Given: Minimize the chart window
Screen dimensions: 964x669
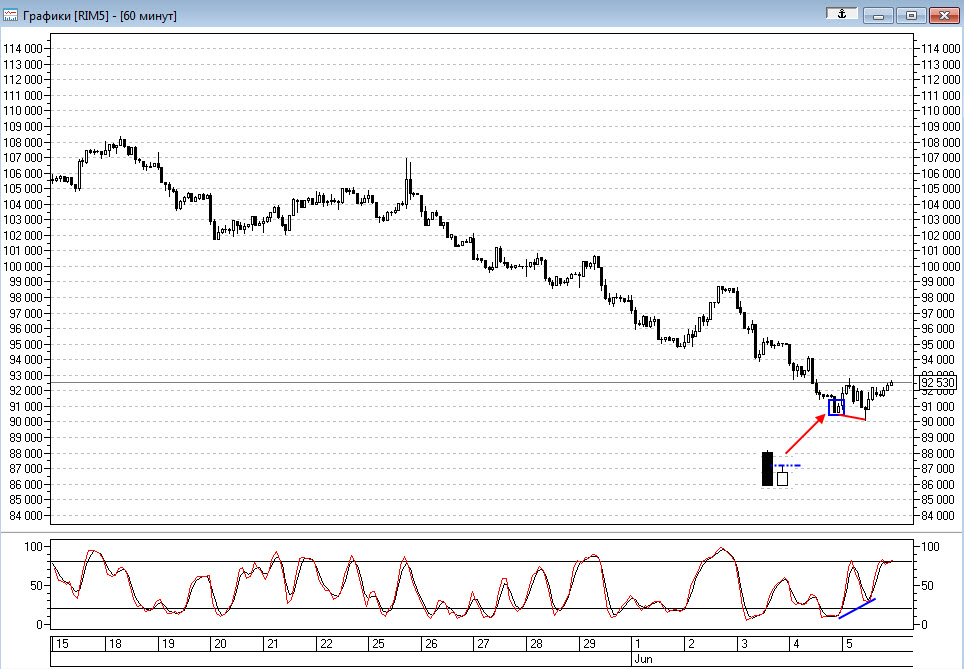Looking at the screenshot, I should (878, 15).
